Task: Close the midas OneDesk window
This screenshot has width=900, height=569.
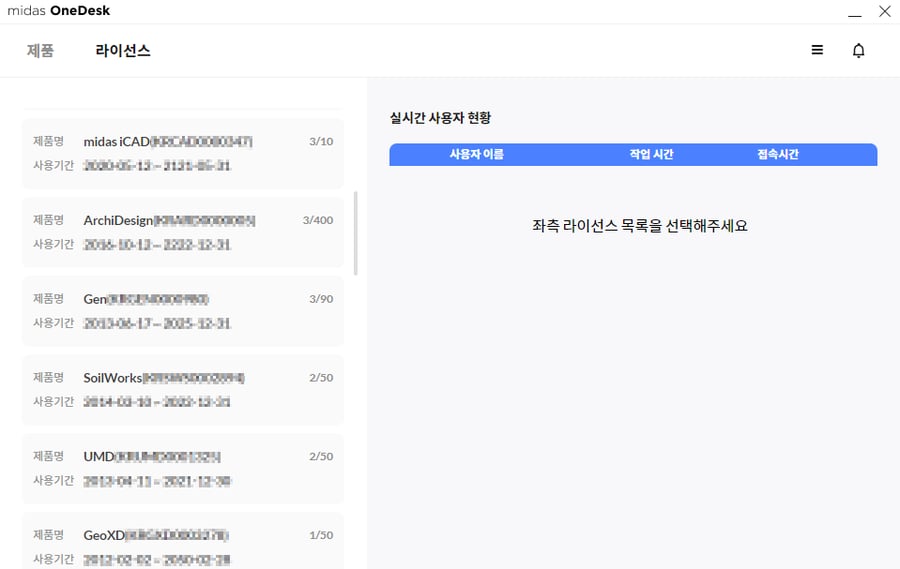Action: (x=884, y=12)
